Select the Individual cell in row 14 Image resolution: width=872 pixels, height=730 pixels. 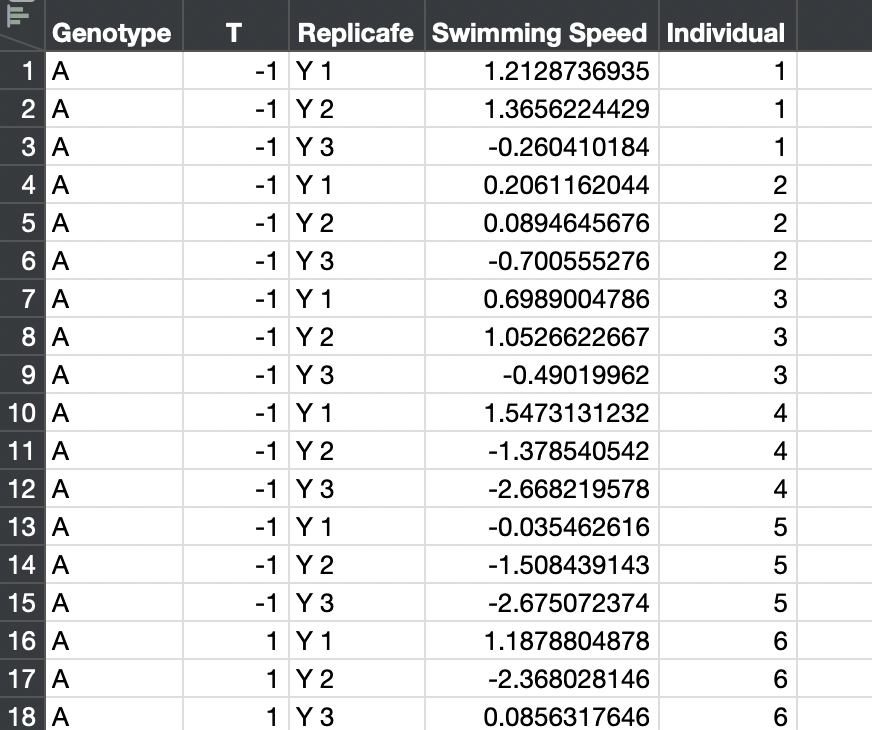click(x=726, y=565)
